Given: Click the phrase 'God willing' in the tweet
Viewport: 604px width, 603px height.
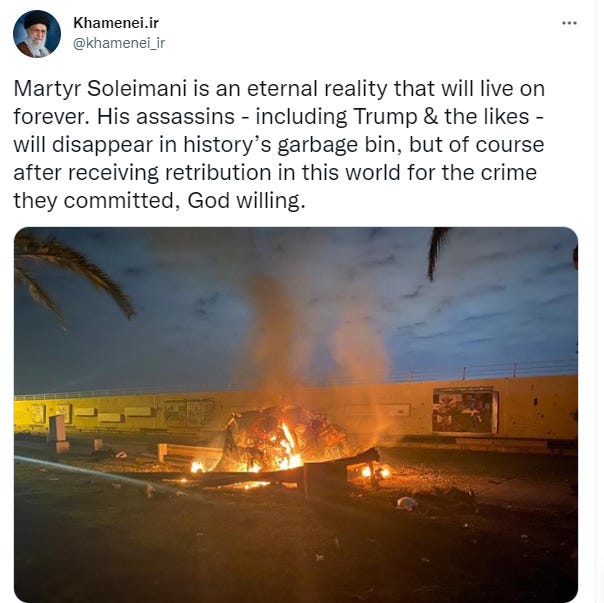Looking at the screenshot, I should coord(243,200).
